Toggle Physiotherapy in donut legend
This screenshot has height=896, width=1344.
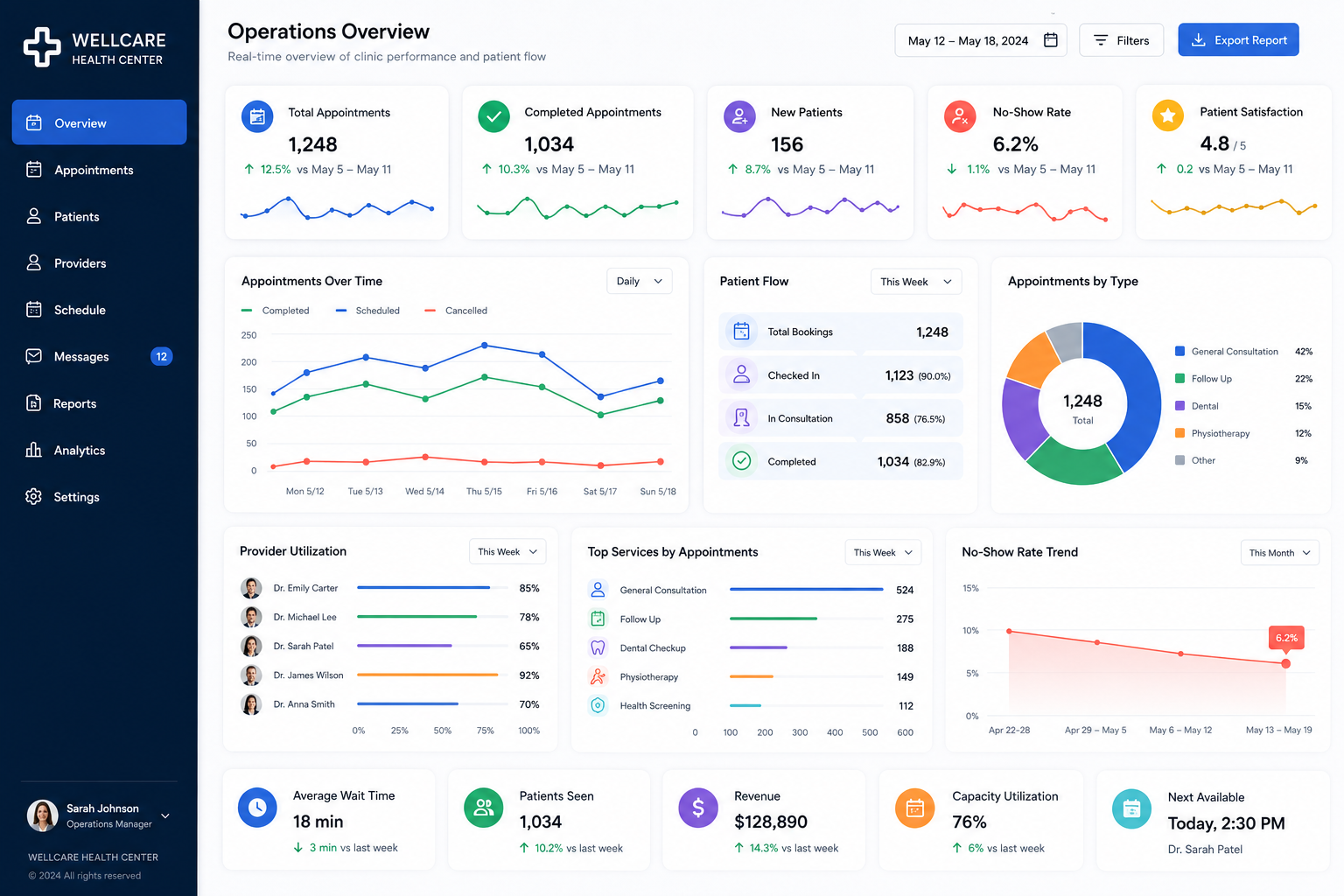tap(1212, 432)
